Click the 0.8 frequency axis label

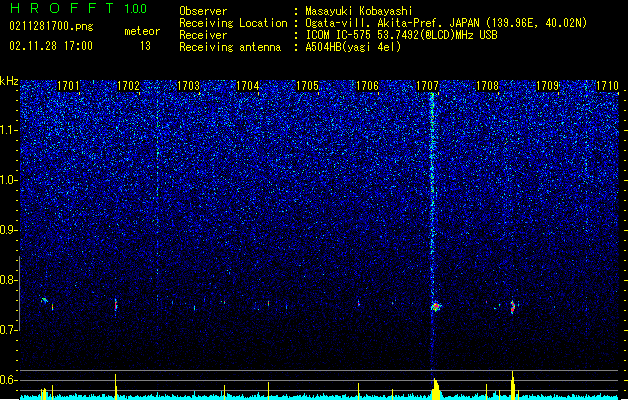coord(9,280)
